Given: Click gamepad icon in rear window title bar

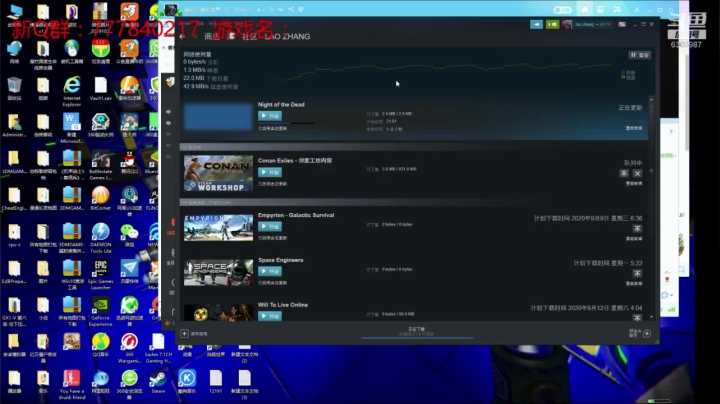Looking at the screenshot, I should click(617, 10).
